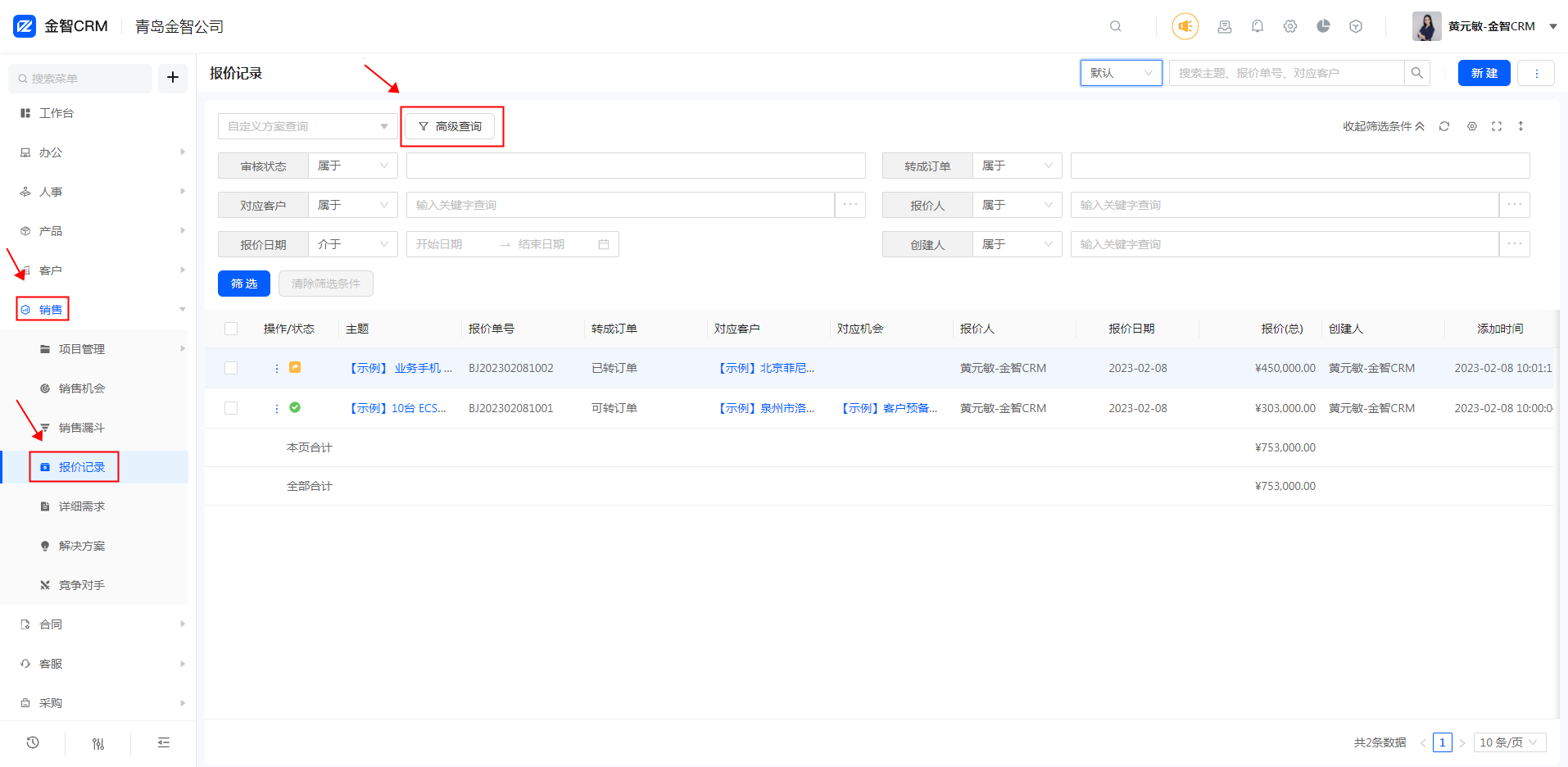Toggle fullscreen view icon
Screen dimensions: 1568x767
pos(1497,126)
